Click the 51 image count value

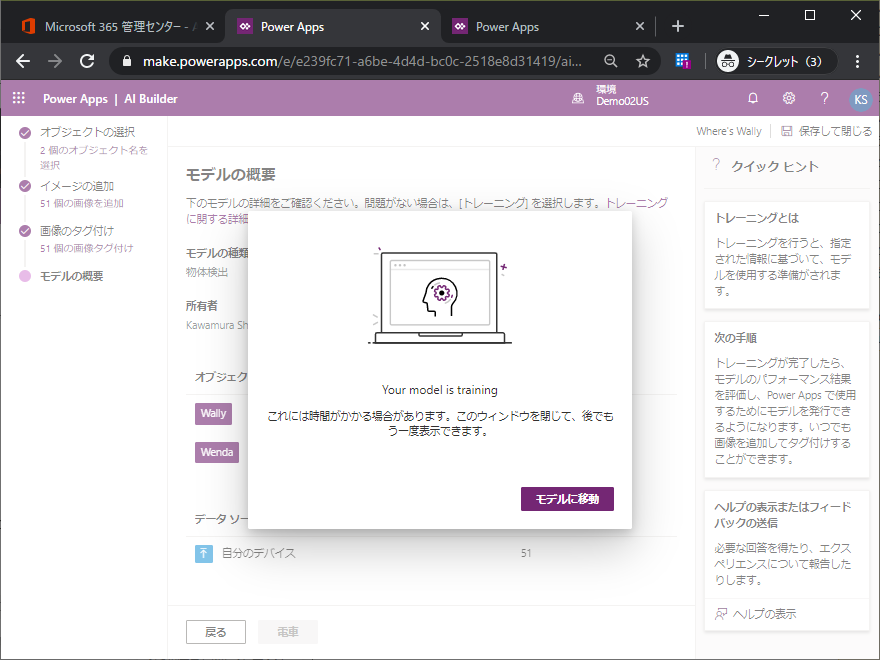(526, 553)
